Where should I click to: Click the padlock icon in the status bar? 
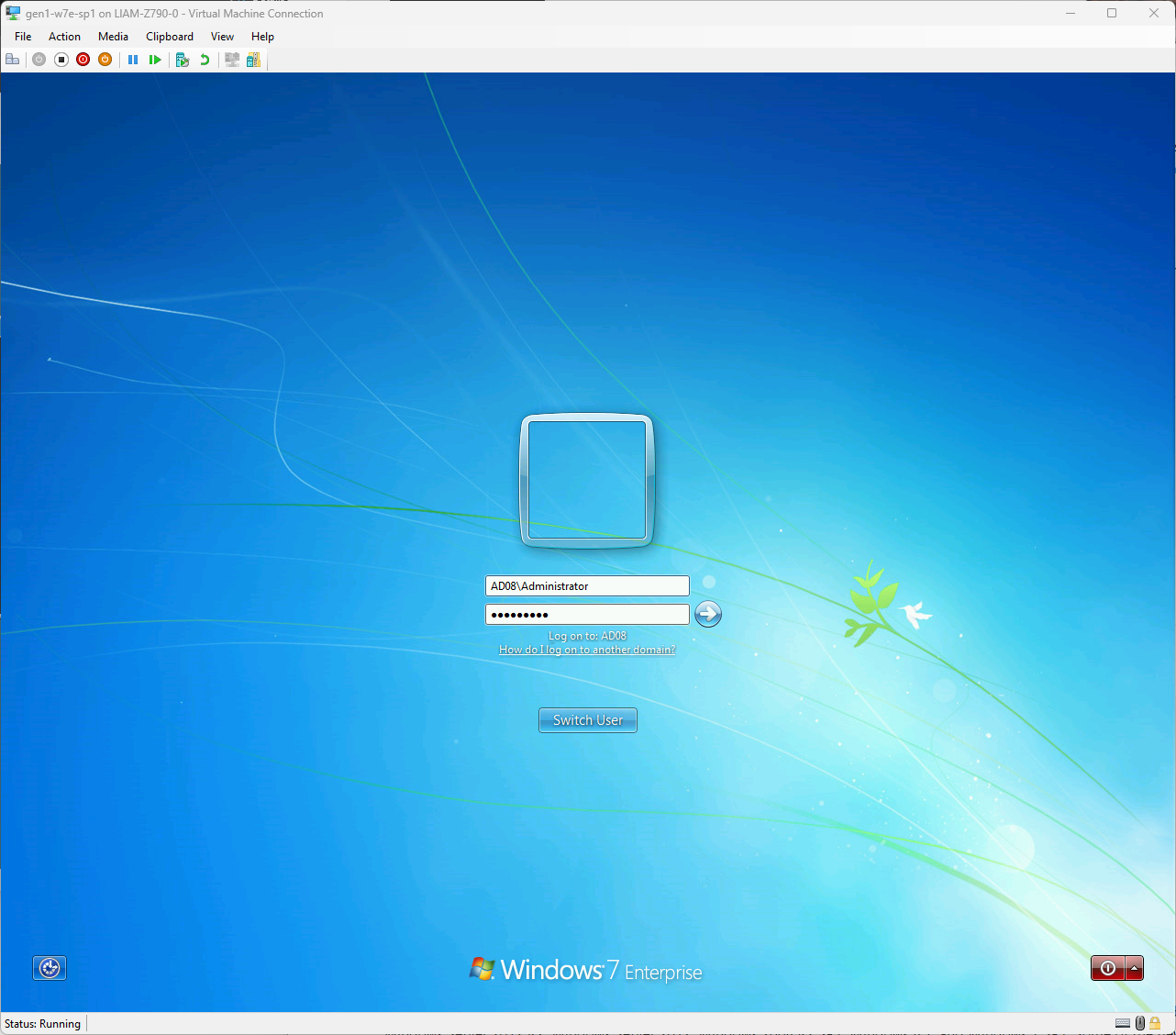pos(1155,1023)
